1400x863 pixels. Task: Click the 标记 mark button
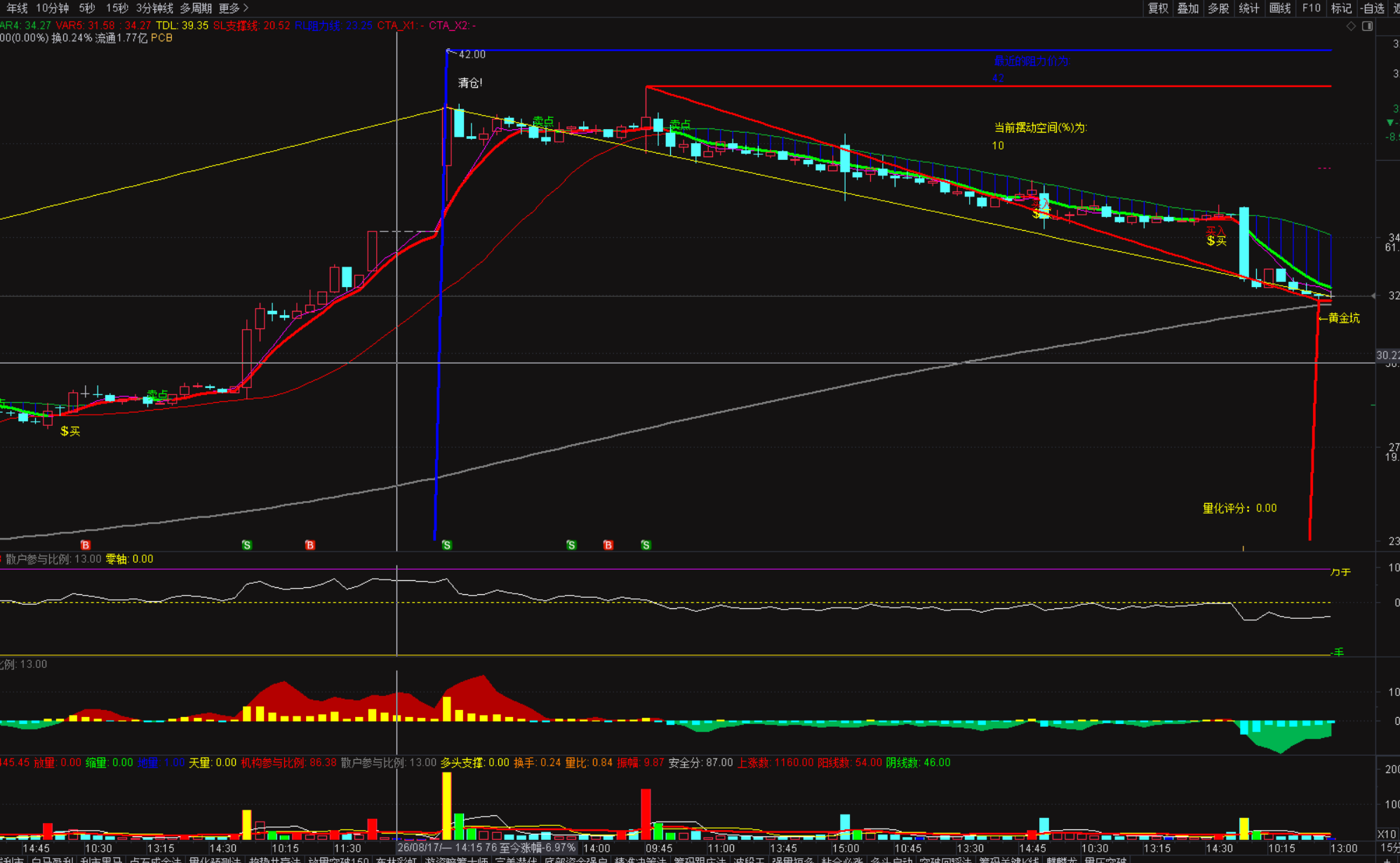[1341, 8]
